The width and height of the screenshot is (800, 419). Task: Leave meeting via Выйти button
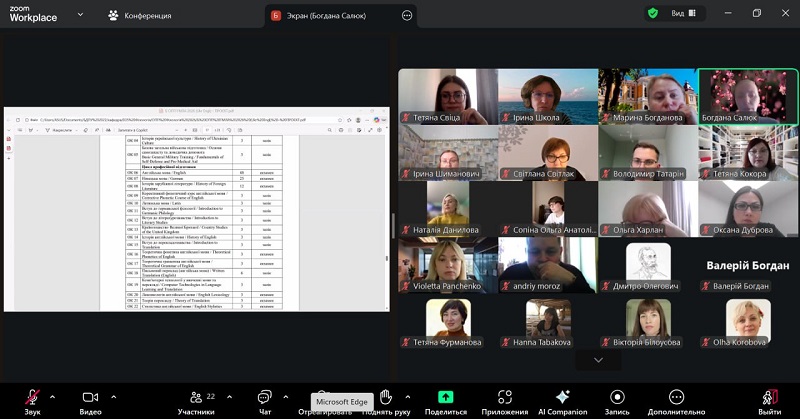pos(769,401)
